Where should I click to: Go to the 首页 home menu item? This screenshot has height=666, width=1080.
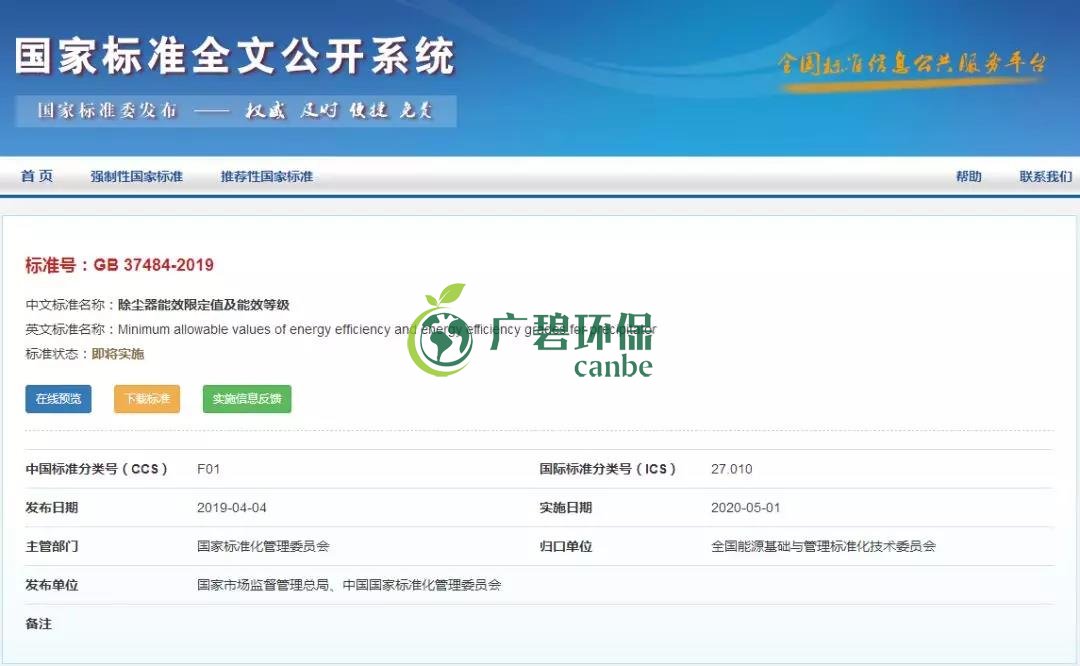pos(35,176)
